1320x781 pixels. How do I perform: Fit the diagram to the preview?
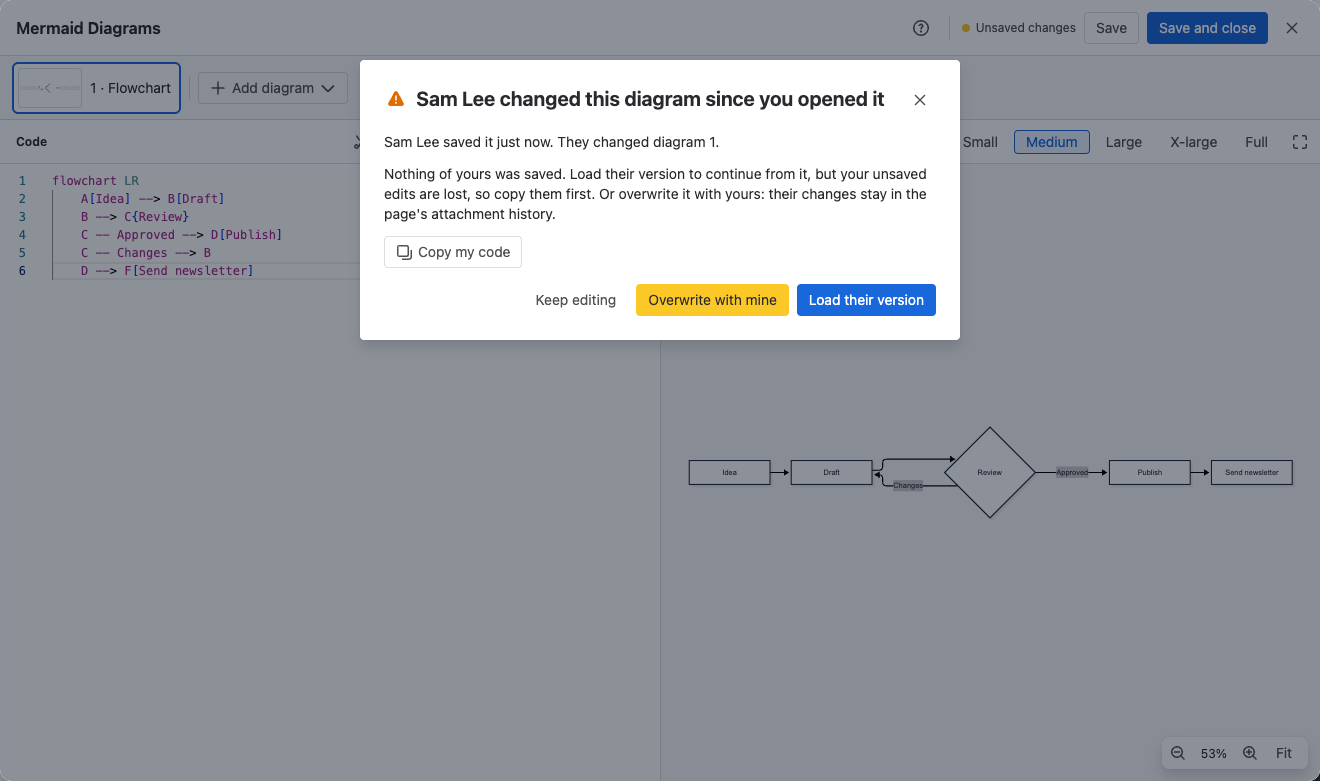(1284, 753)
